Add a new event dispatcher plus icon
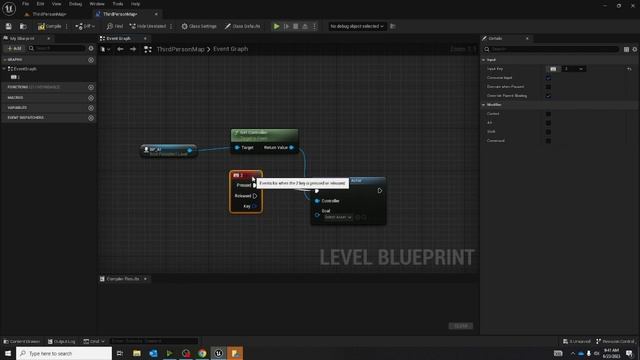The image size is (640, 360). (91, 118)
